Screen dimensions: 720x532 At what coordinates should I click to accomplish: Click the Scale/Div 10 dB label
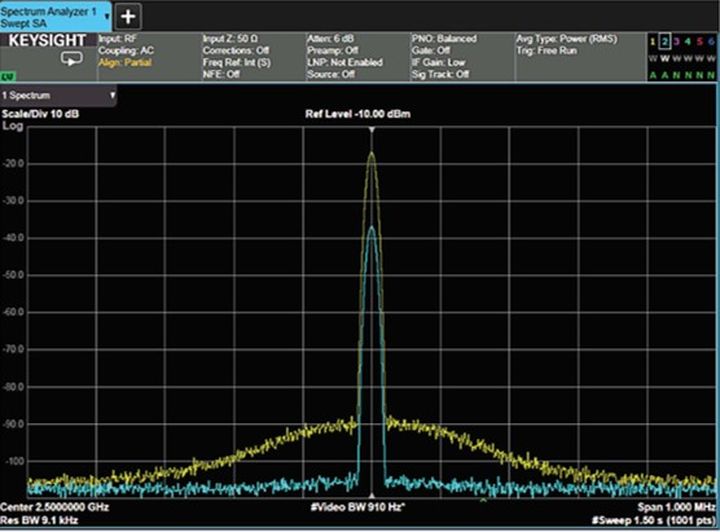pyautogui.click(x=40, y=114)
